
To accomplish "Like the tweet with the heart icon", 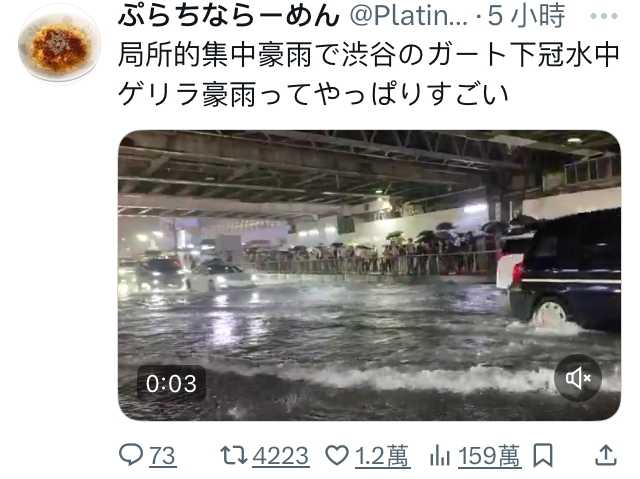I will (337, 455).
